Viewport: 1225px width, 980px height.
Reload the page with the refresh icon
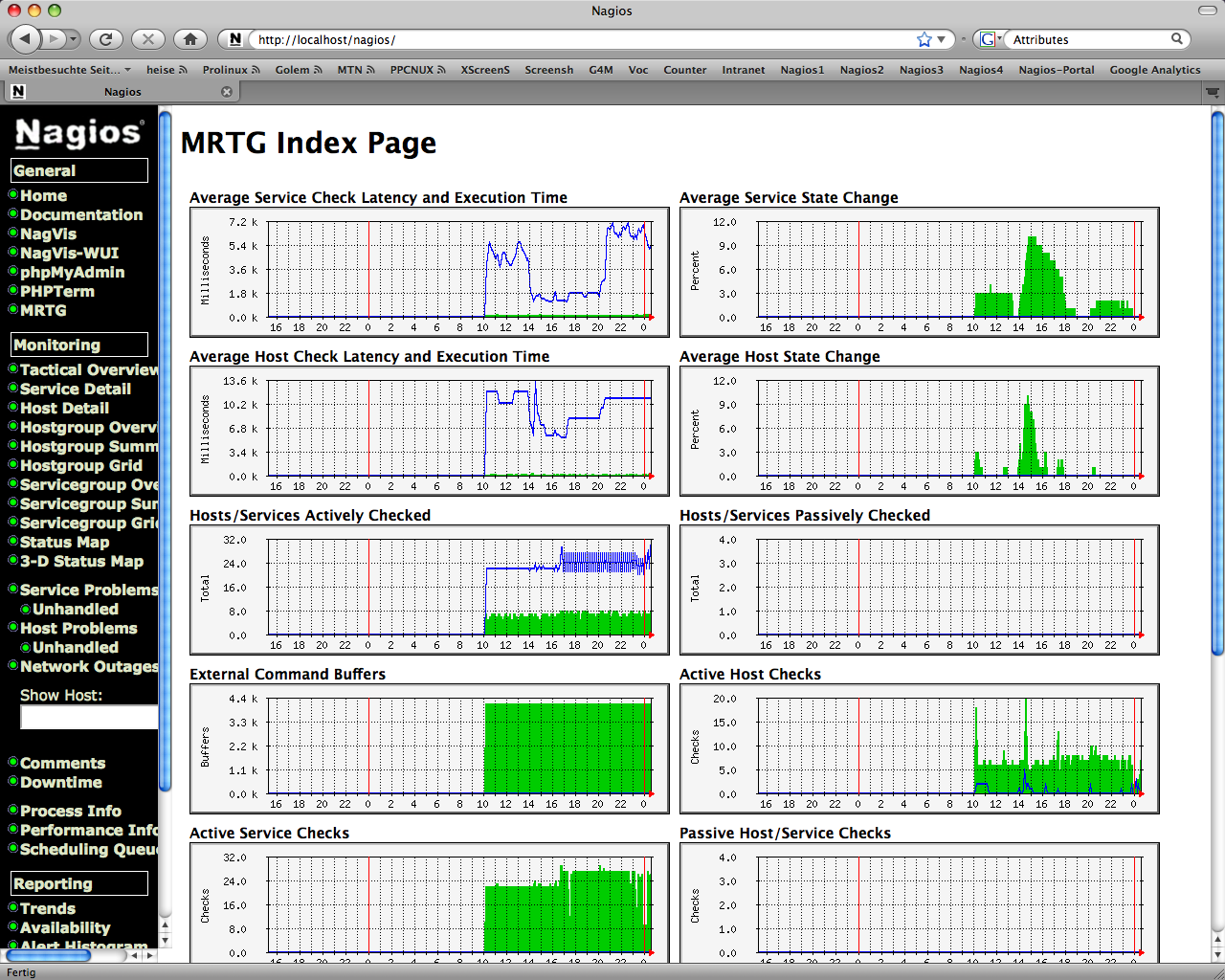coord(106,39)
